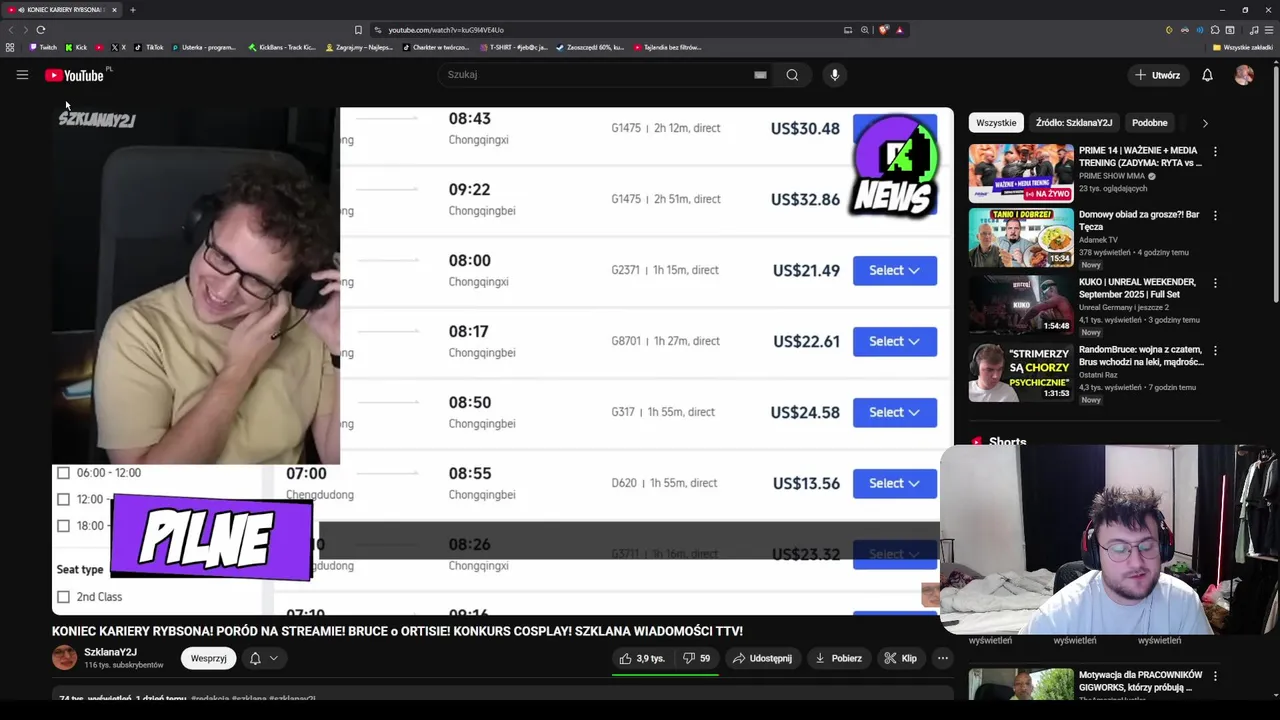Image resolution: width=1280 pixels, height=720 pixels.
Task: Open the Brave Rewards triangle icon
Action: click(x=899, y=30)
